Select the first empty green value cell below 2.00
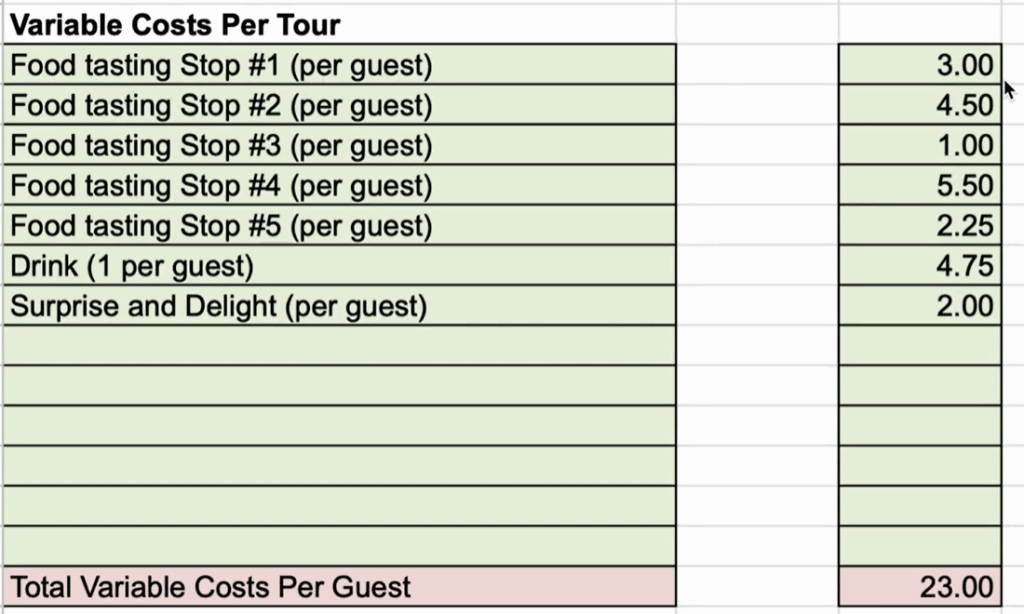The image size is (1024, 614). pos(920,345)
